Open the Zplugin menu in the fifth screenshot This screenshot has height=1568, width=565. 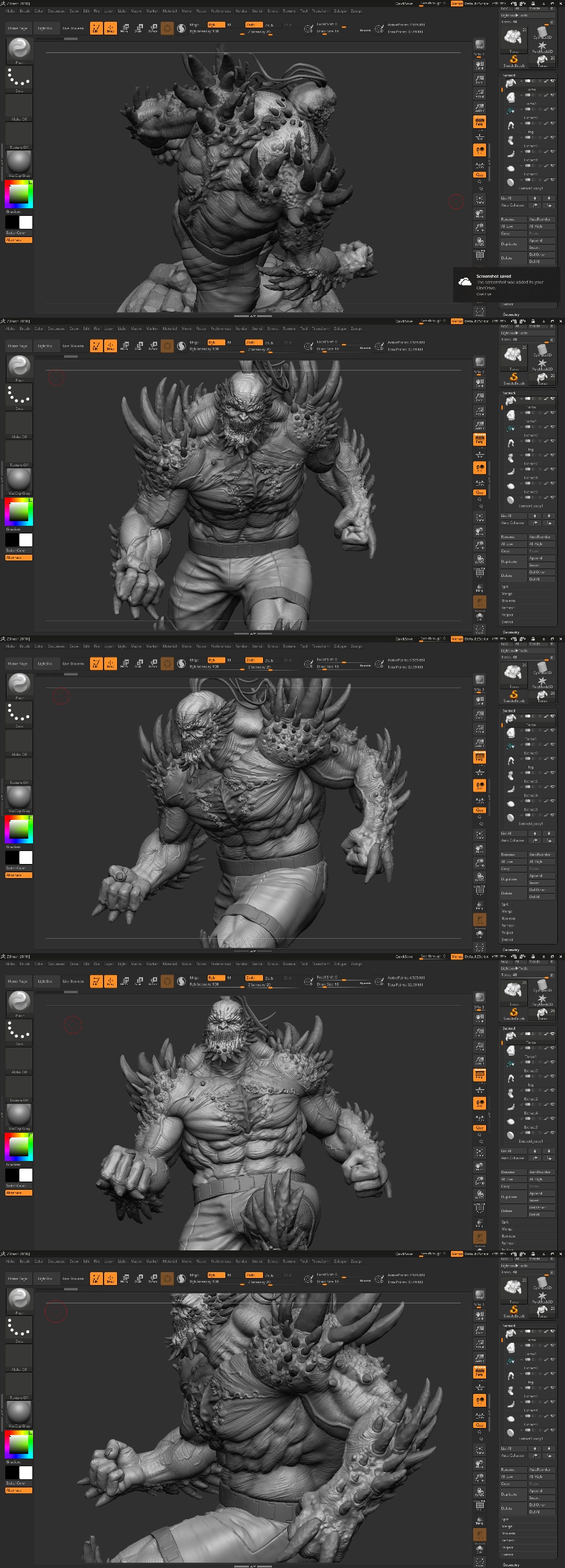point(340,1261)
